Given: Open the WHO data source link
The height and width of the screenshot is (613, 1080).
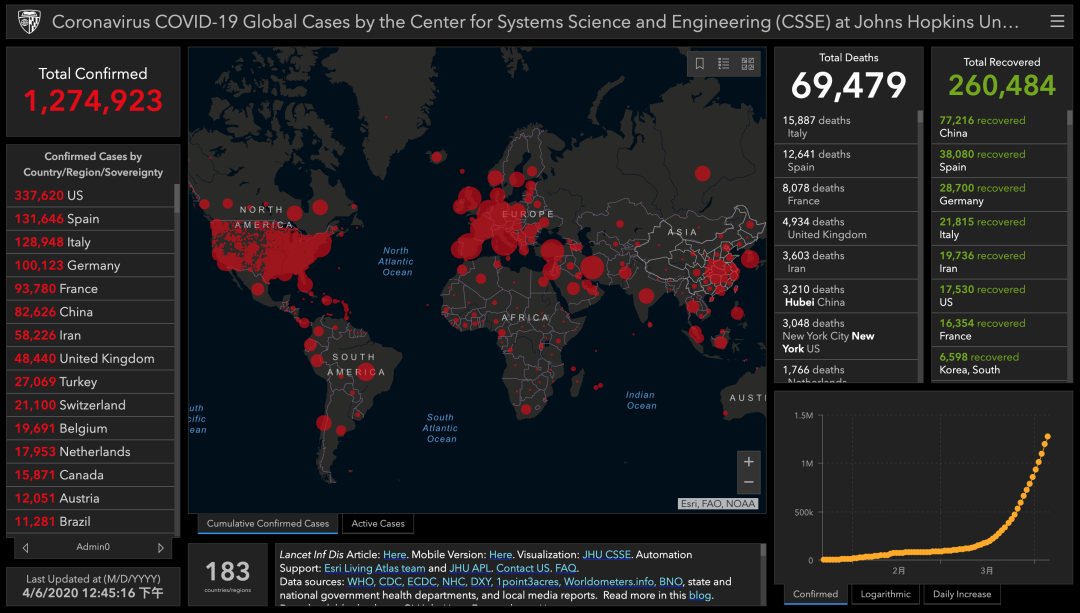Looking at the screenshot, I should [x=360, y=582].
